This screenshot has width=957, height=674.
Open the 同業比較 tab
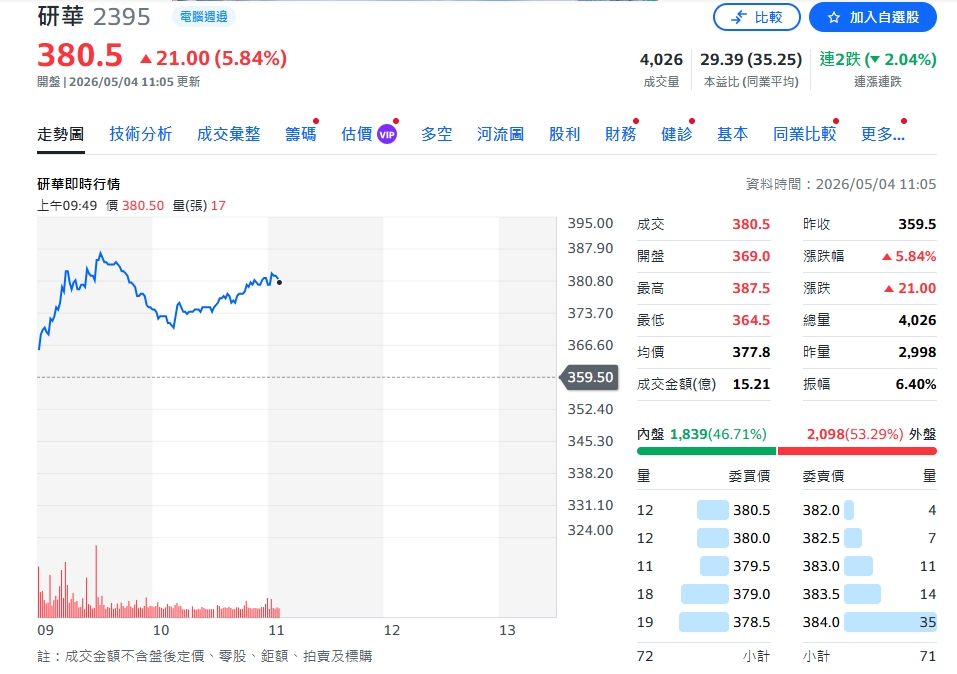(x=804, y=134)
